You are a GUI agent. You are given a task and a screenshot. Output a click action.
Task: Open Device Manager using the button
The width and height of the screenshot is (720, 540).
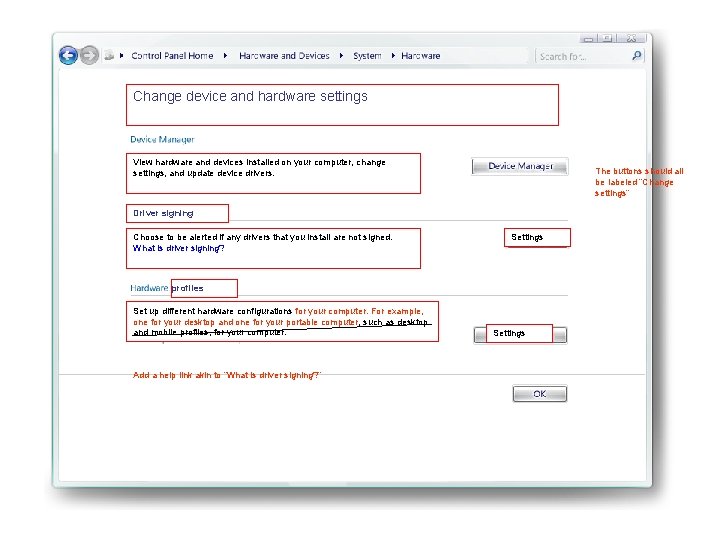[x=520, y=166]
